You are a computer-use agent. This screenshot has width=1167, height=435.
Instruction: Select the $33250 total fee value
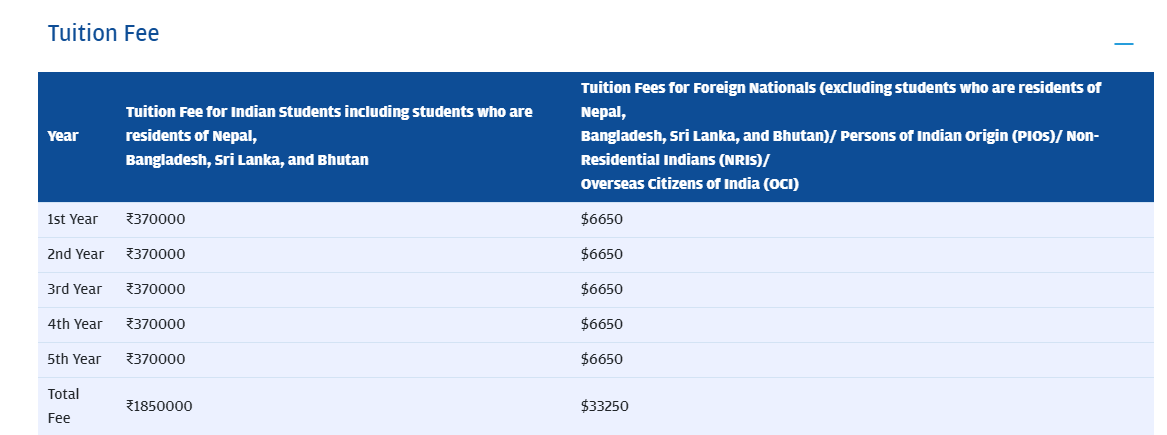point(605,406)
